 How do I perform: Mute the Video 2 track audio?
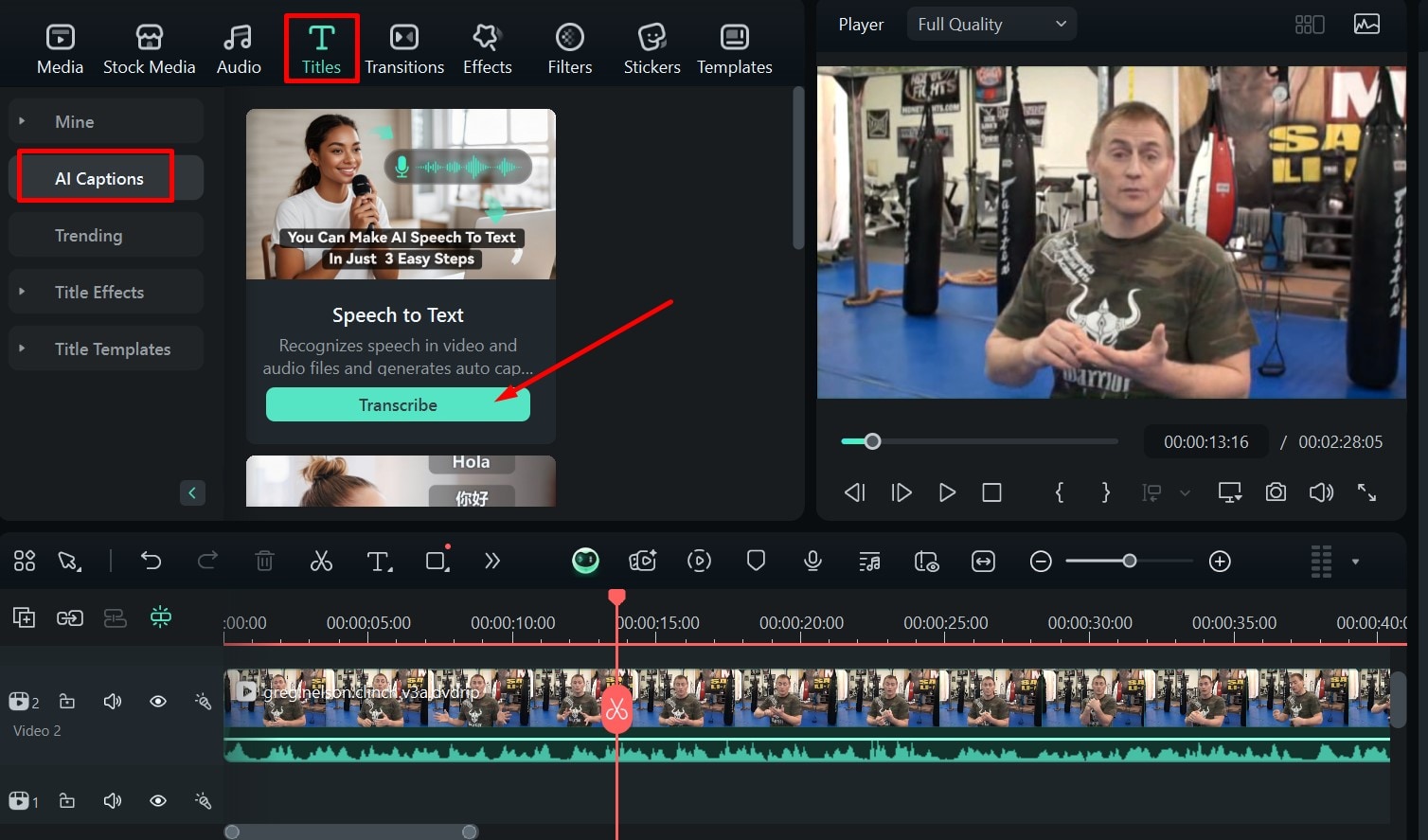tap(113, 702)
